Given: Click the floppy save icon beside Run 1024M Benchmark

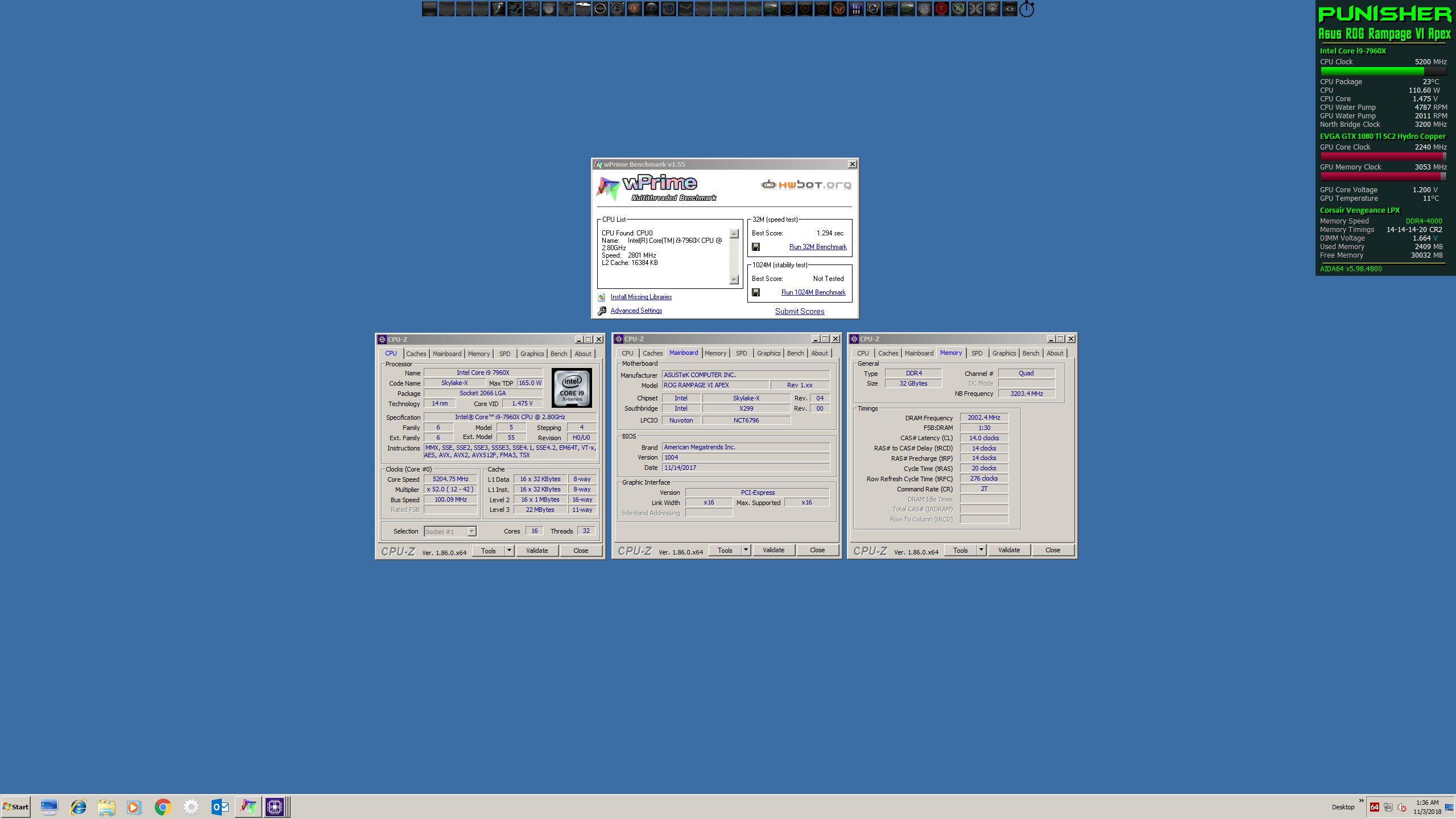Looking at the screenshot, I should point(756,292).
